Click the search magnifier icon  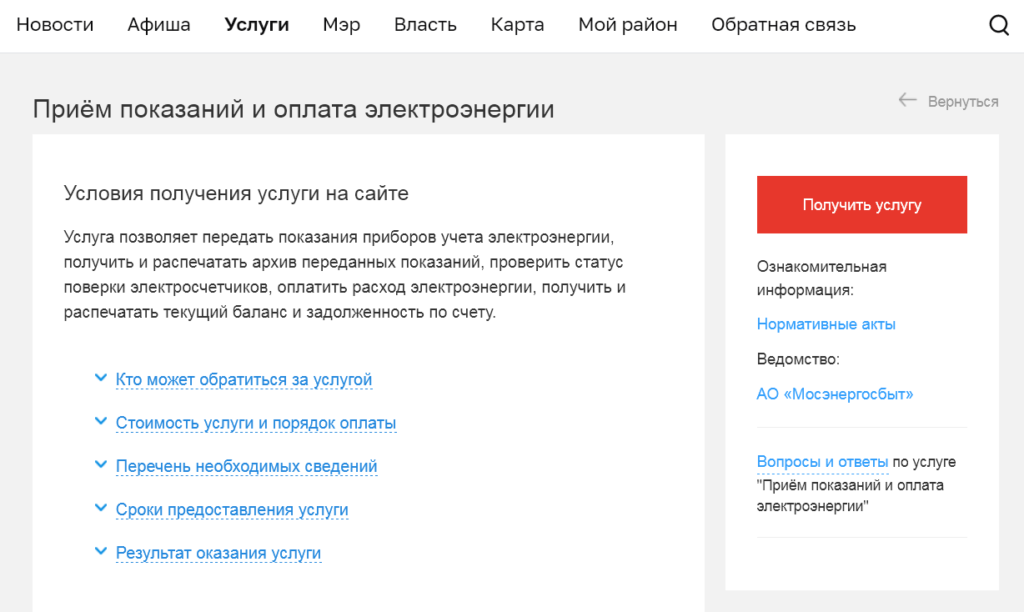998,26
